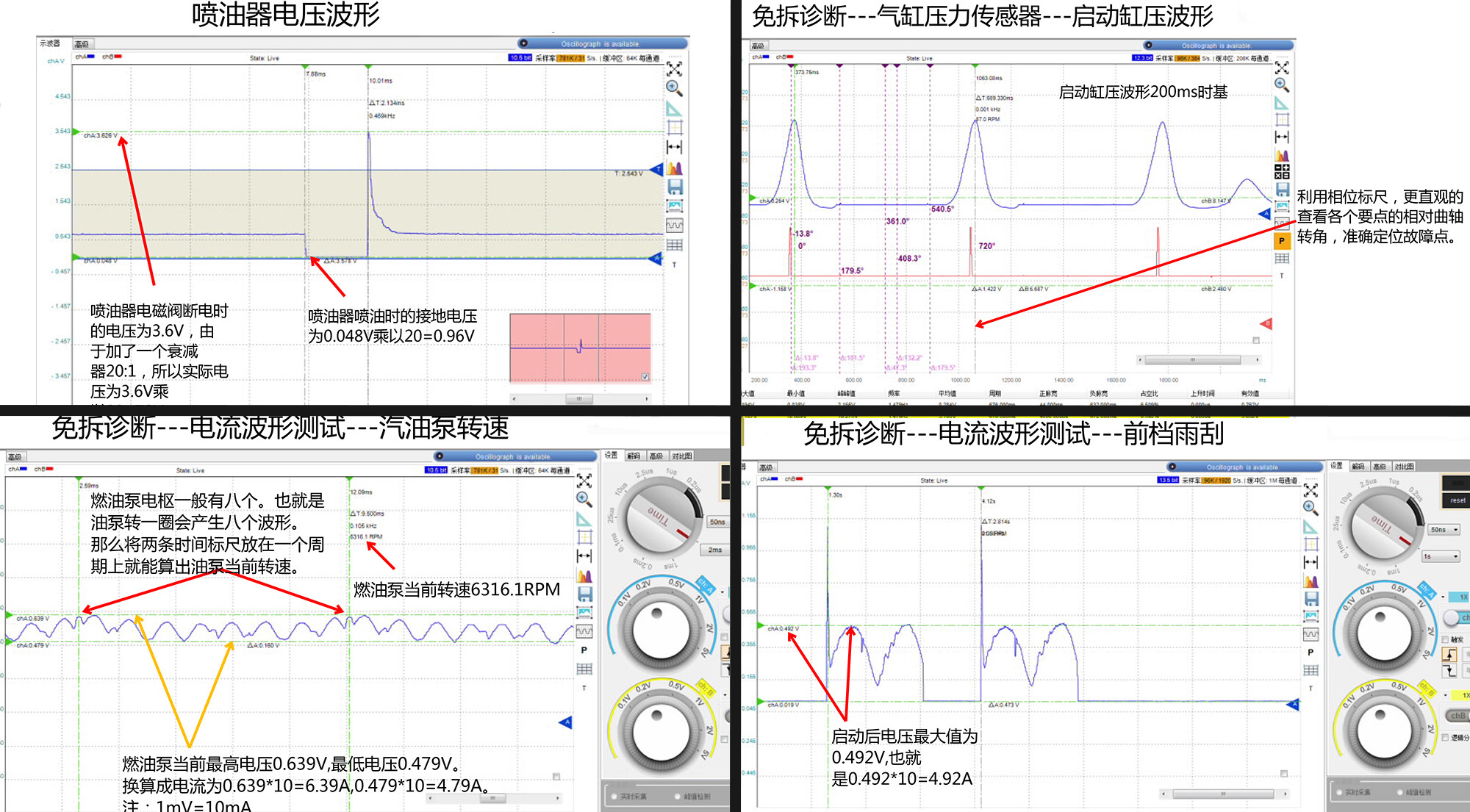Click the orange highlighted P phase-ruler button
Image resolution: width=1470 pixels, height=812 pixels.
pyautogui.click(x=1282, y=241)
